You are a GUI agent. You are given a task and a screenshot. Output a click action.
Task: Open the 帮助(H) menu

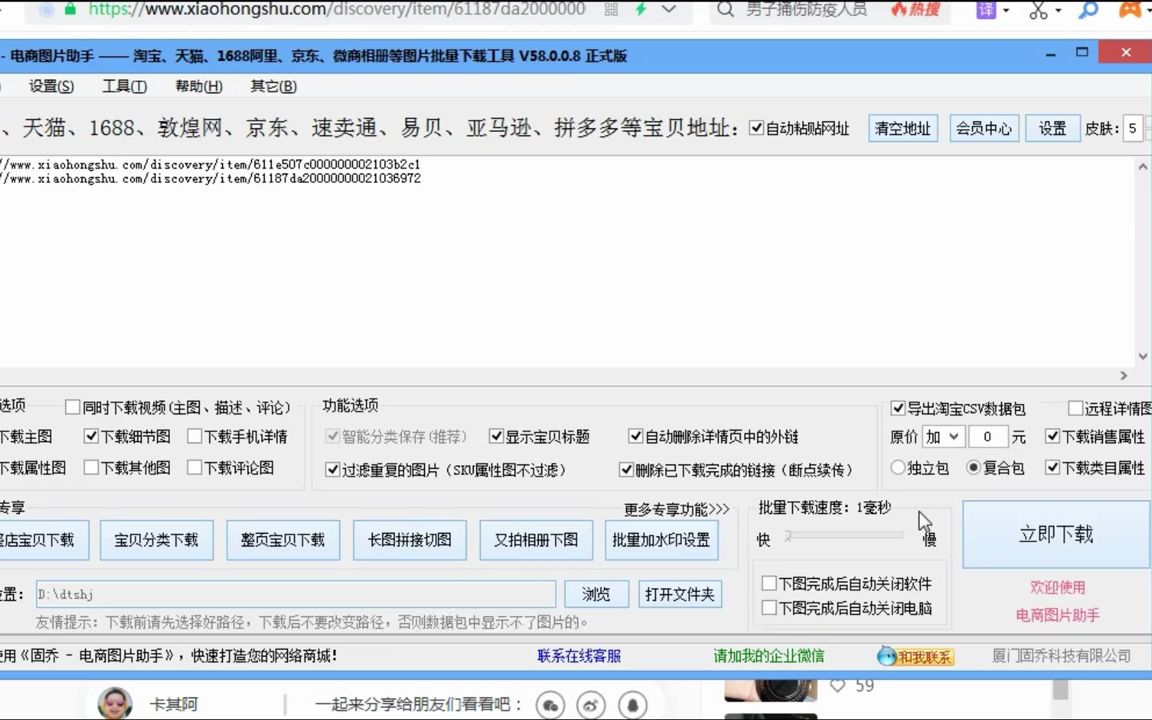pos(198,86)
